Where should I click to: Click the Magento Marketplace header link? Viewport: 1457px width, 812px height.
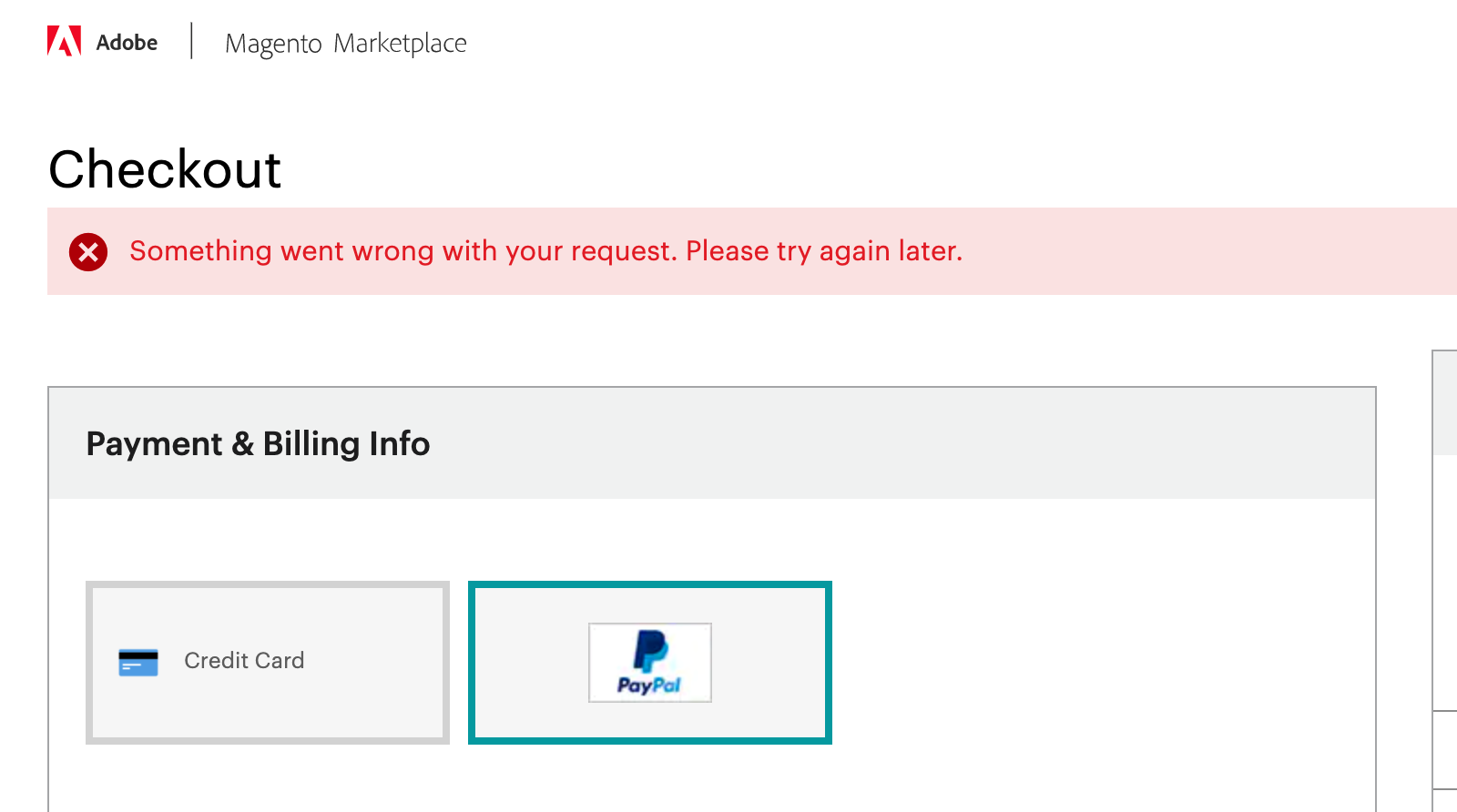coord(346,42)
